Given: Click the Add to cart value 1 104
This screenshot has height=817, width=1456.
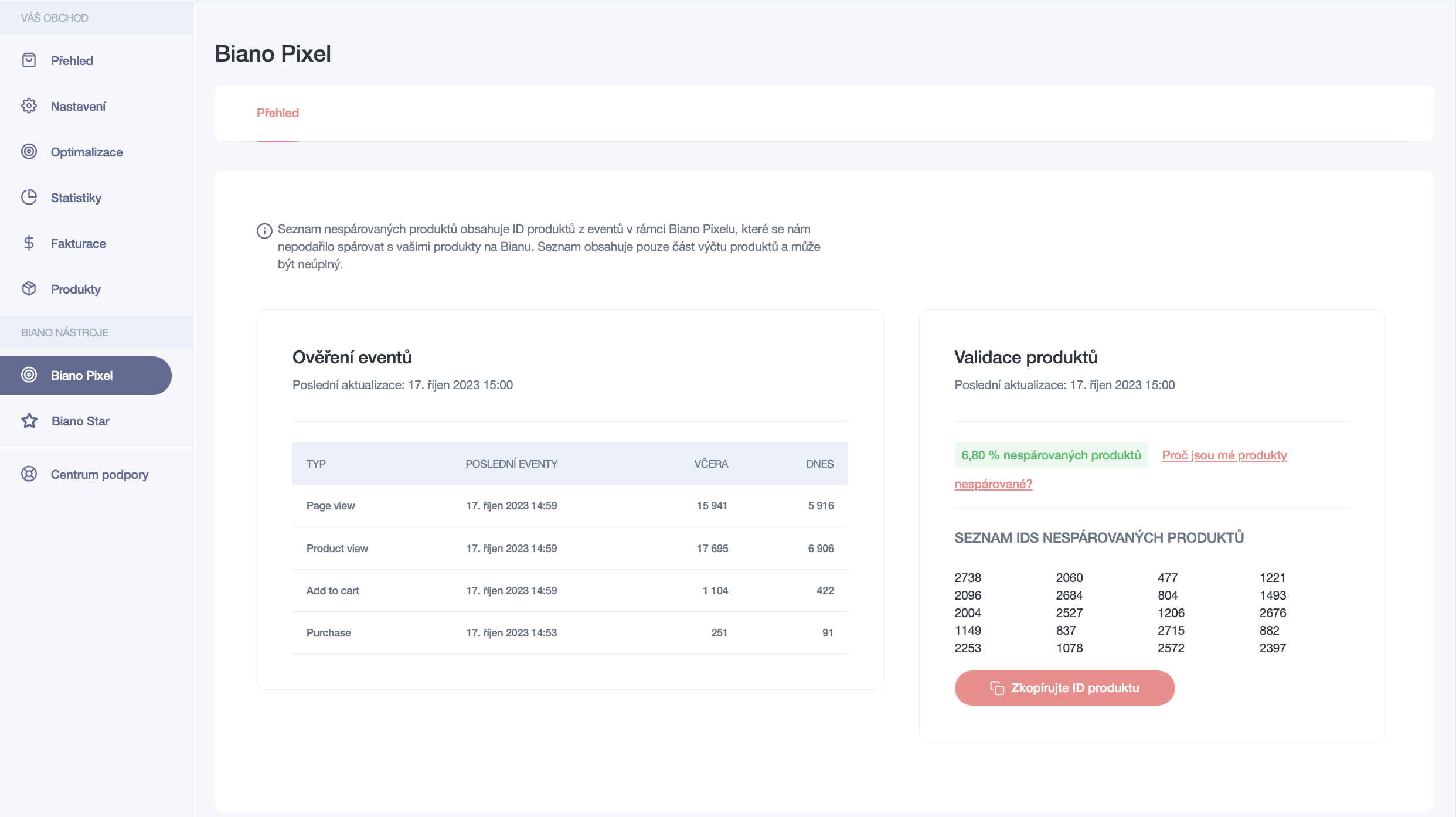Looking at the screenshot, I should [715, 591].
